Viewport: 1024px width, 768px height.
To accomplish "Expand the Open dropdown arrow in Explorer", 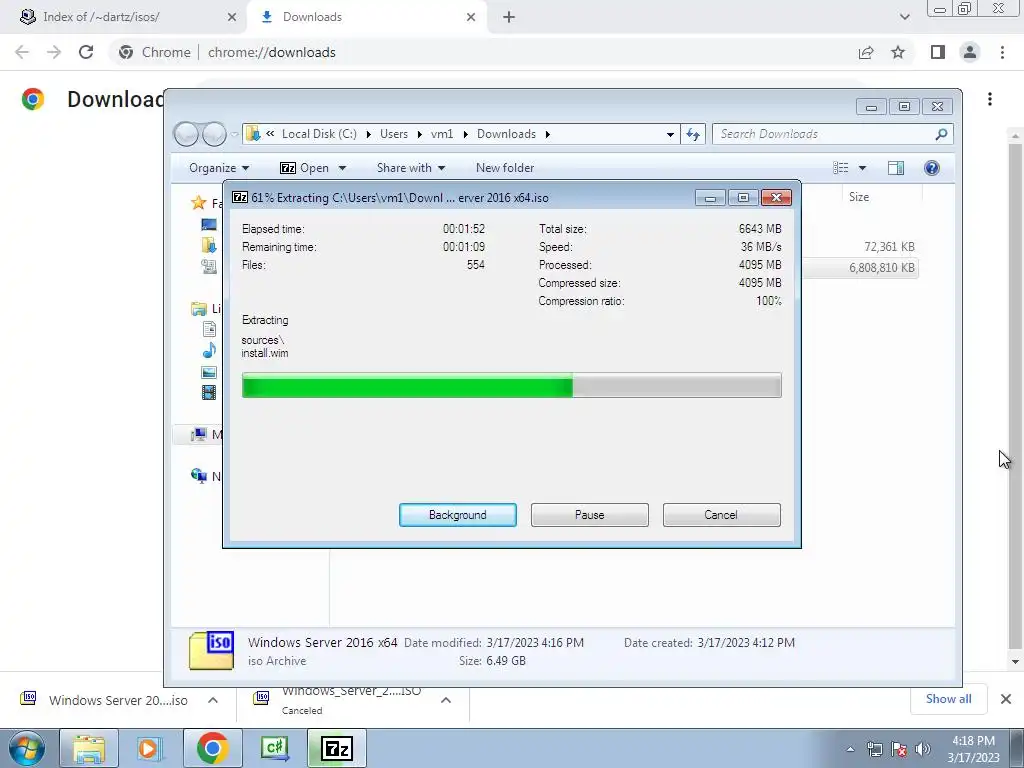I will [342, 168].
